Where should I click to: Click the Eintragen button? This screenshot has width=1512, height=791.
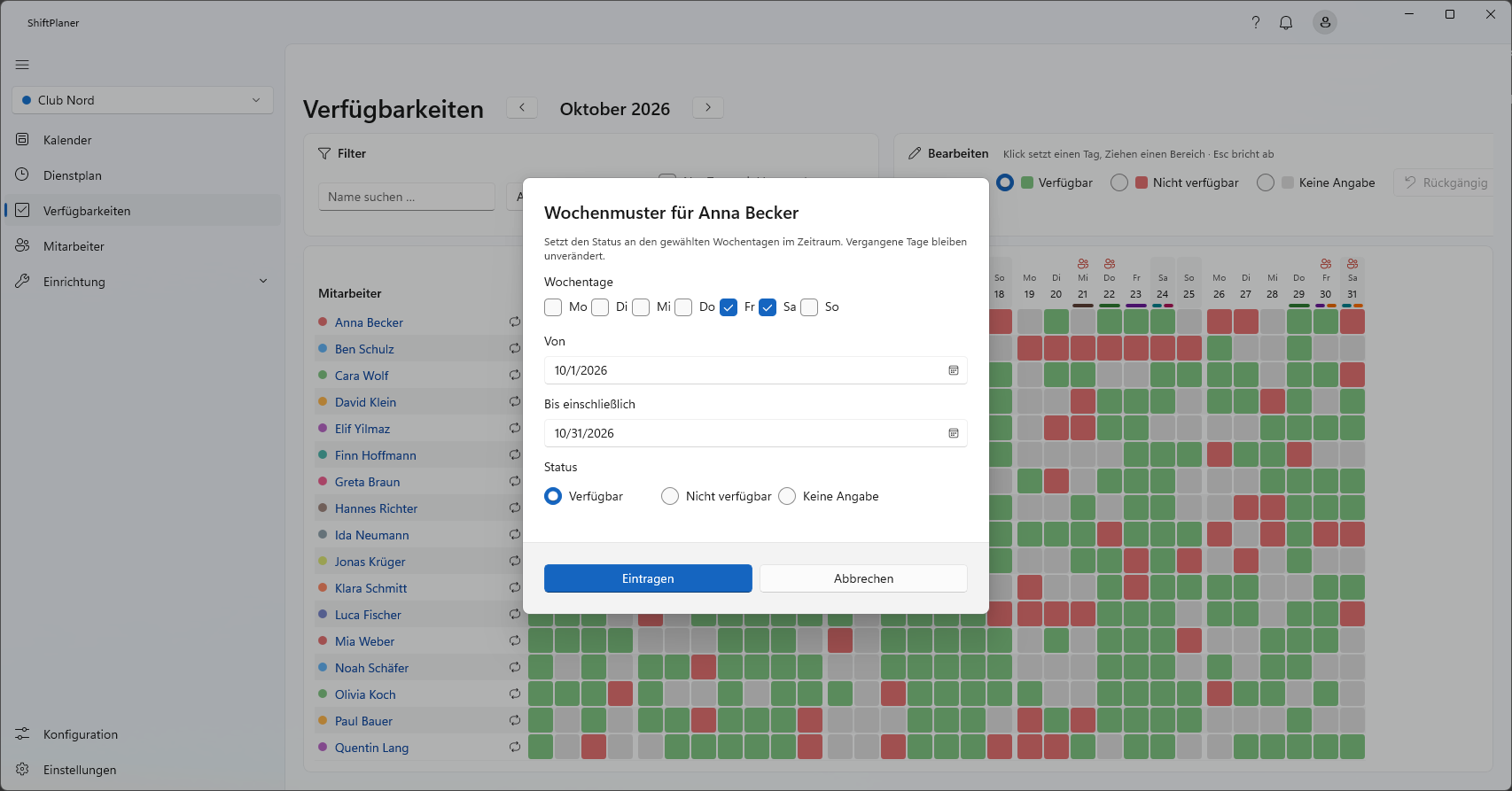[648, 578]
